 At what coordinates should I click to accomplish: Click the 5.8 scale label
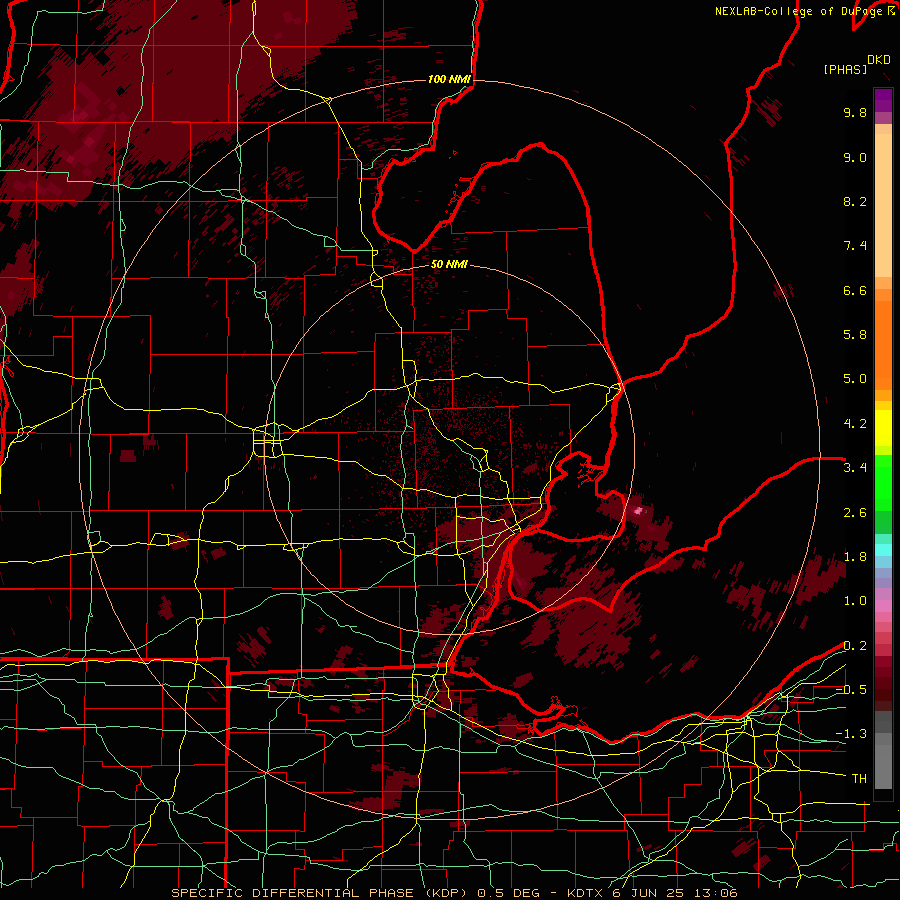(x=855, y=335)
